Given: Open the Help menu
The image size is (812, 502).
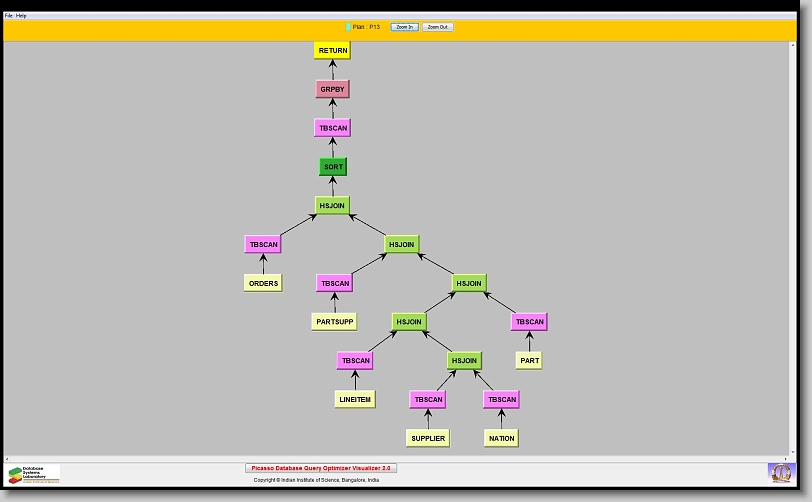Looking at the screenshot, I should tap(22, 16).
